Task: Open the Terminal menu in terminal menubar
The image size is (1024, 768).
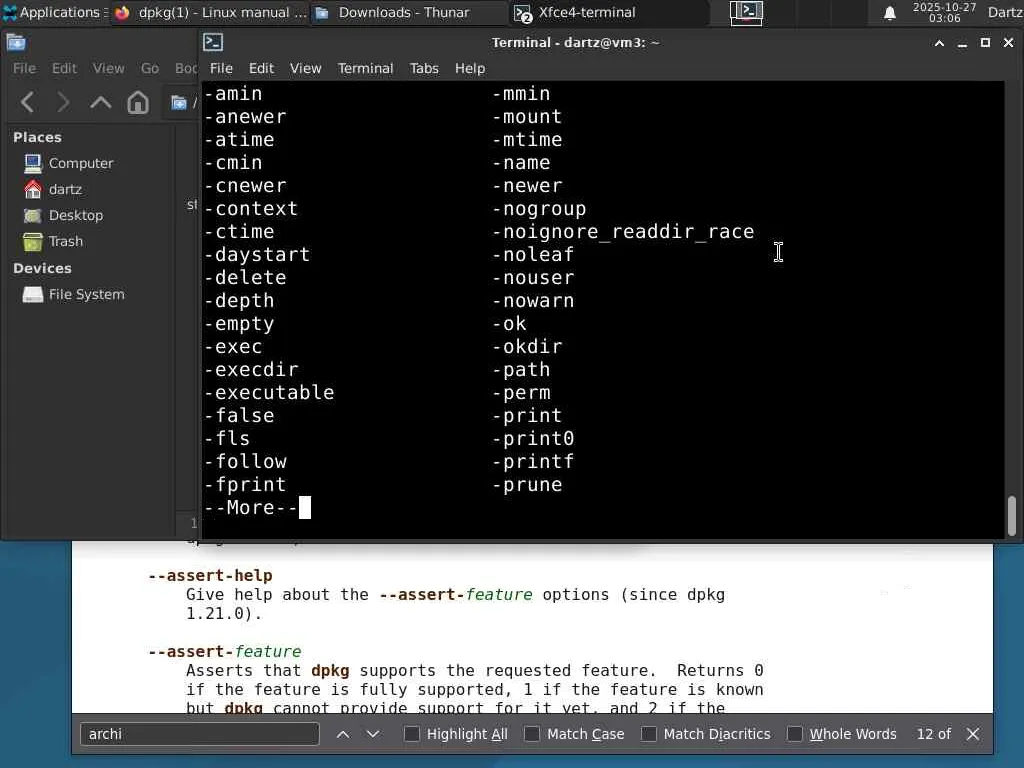Action: [x=365, y=68]
